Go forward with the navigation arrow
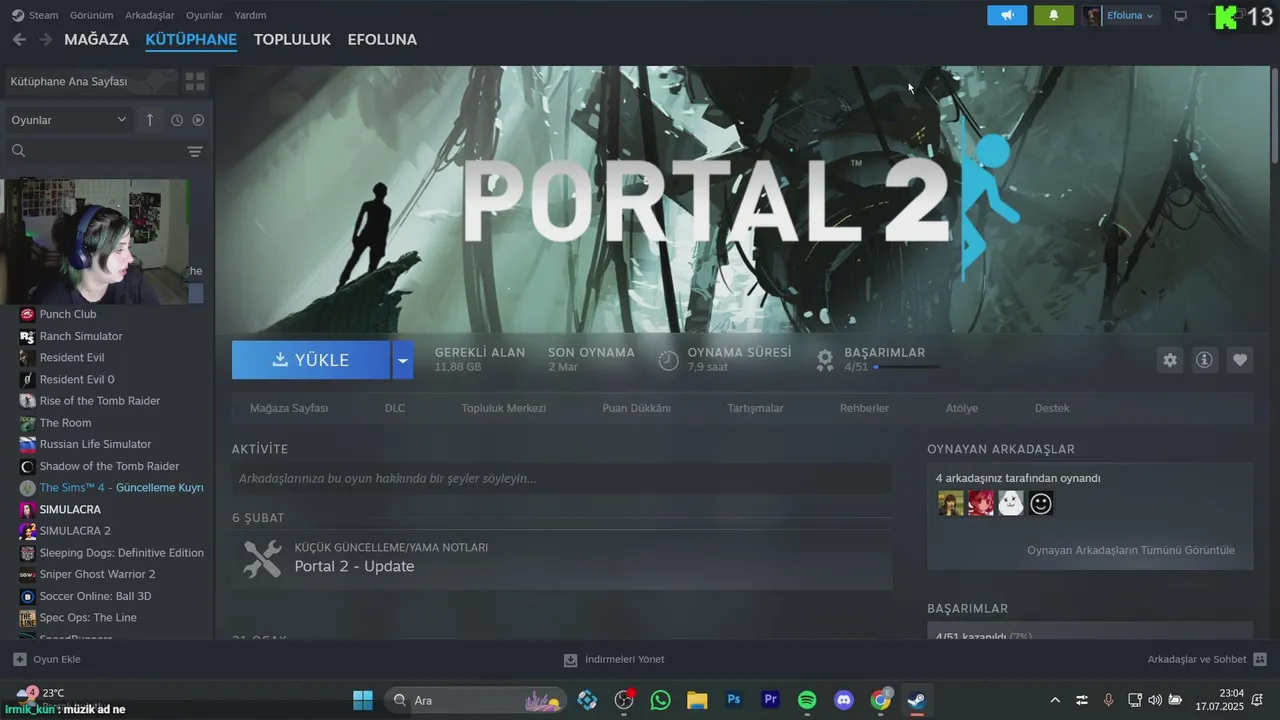The height and width of the screenshot is (720, 1280). click(45, 39)
